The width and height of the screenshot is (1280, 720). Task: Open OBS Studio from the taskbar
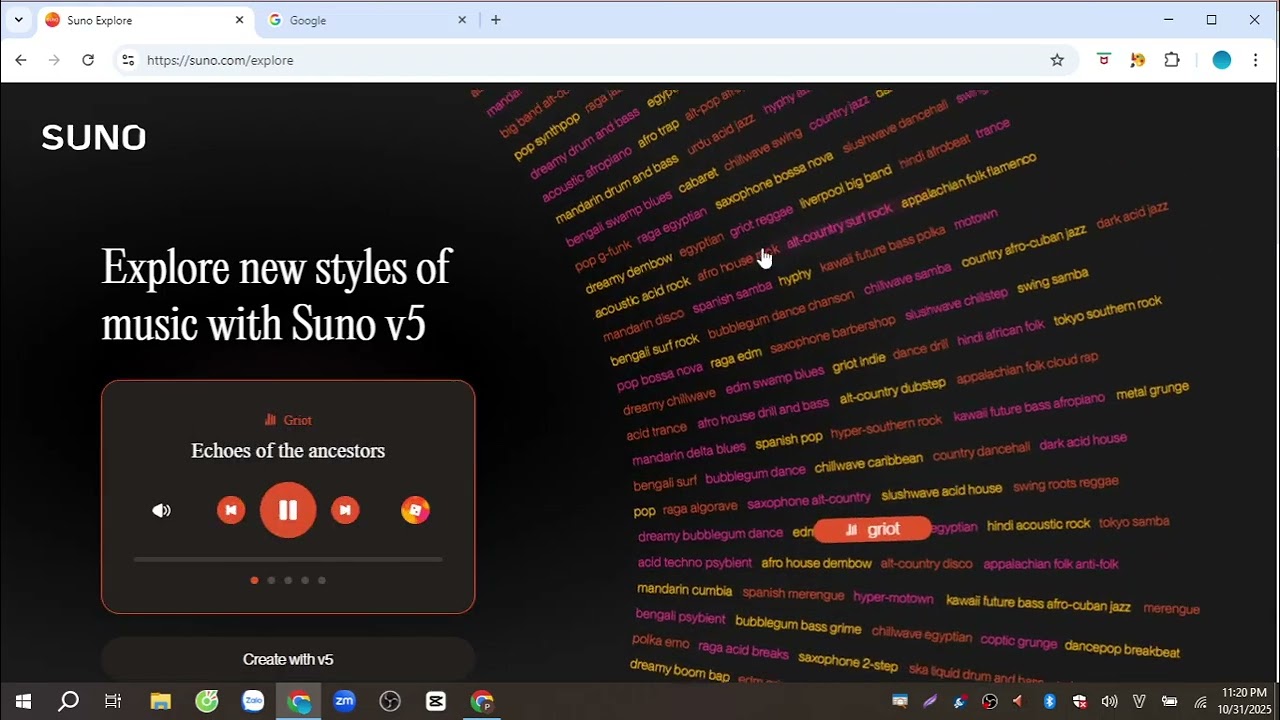pyautogui.click(x=390, y=701)
